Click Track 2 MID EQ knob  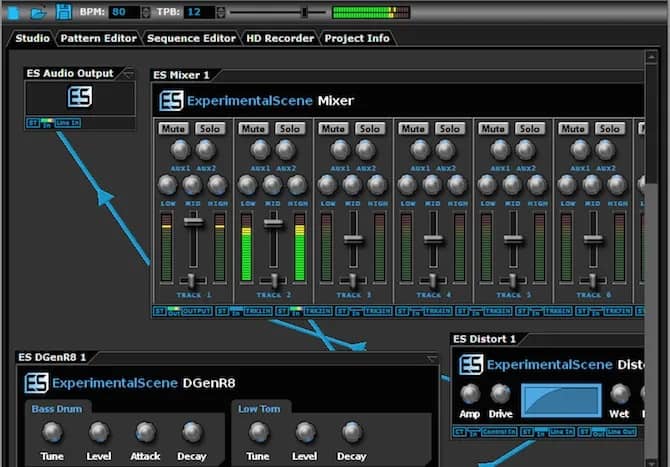pos(272,185)
